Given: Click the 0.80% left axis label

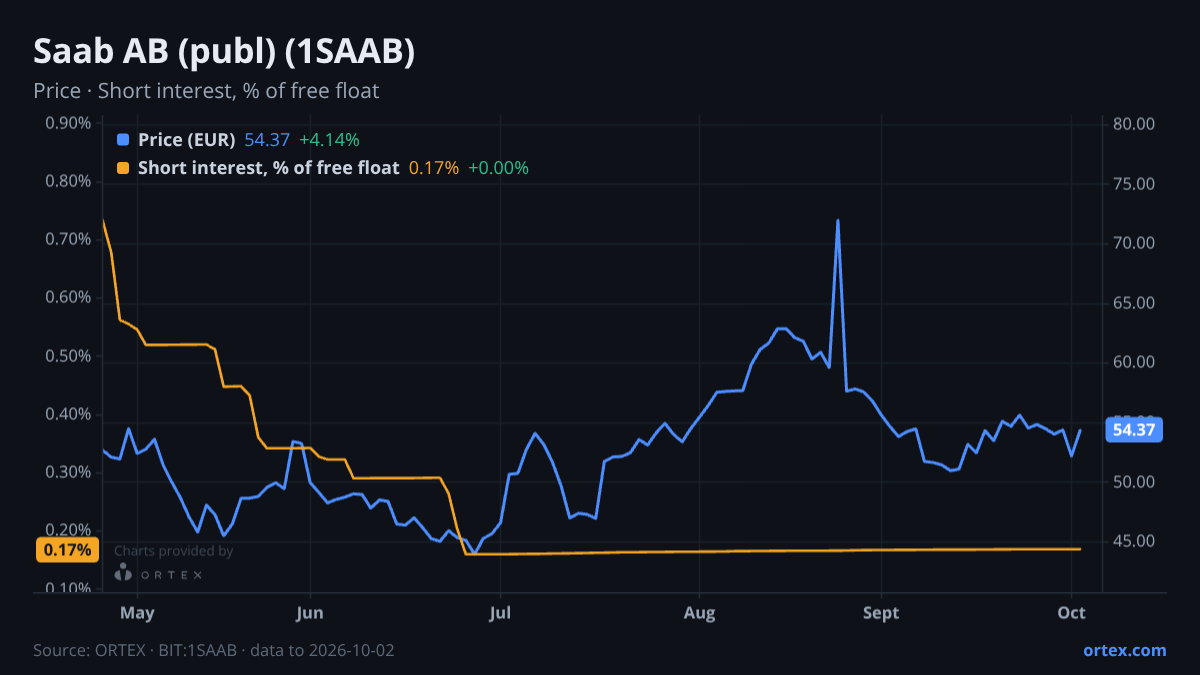Looking at the screenshot, I should (68, 182).
